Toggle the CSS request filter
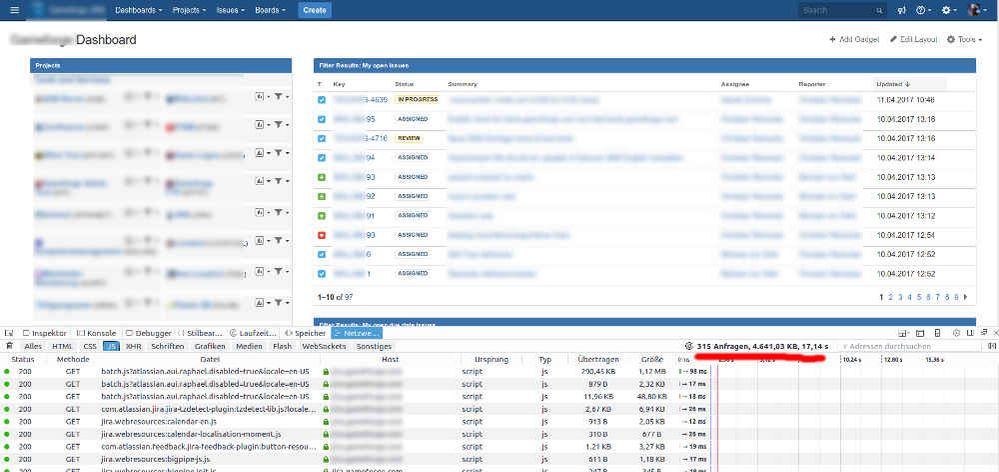The width and height of the screenshot is (999, 472). tap(90, 347)
